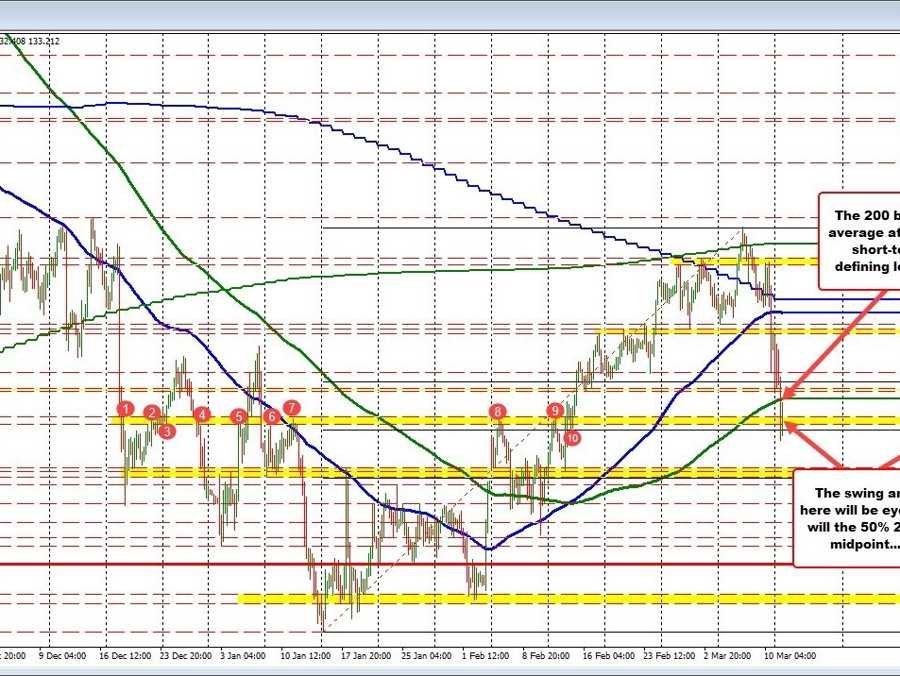Click the 1 Feb 12:00 axis label
Viewport: 900px width, 676px height.
[x=484, y=657]
